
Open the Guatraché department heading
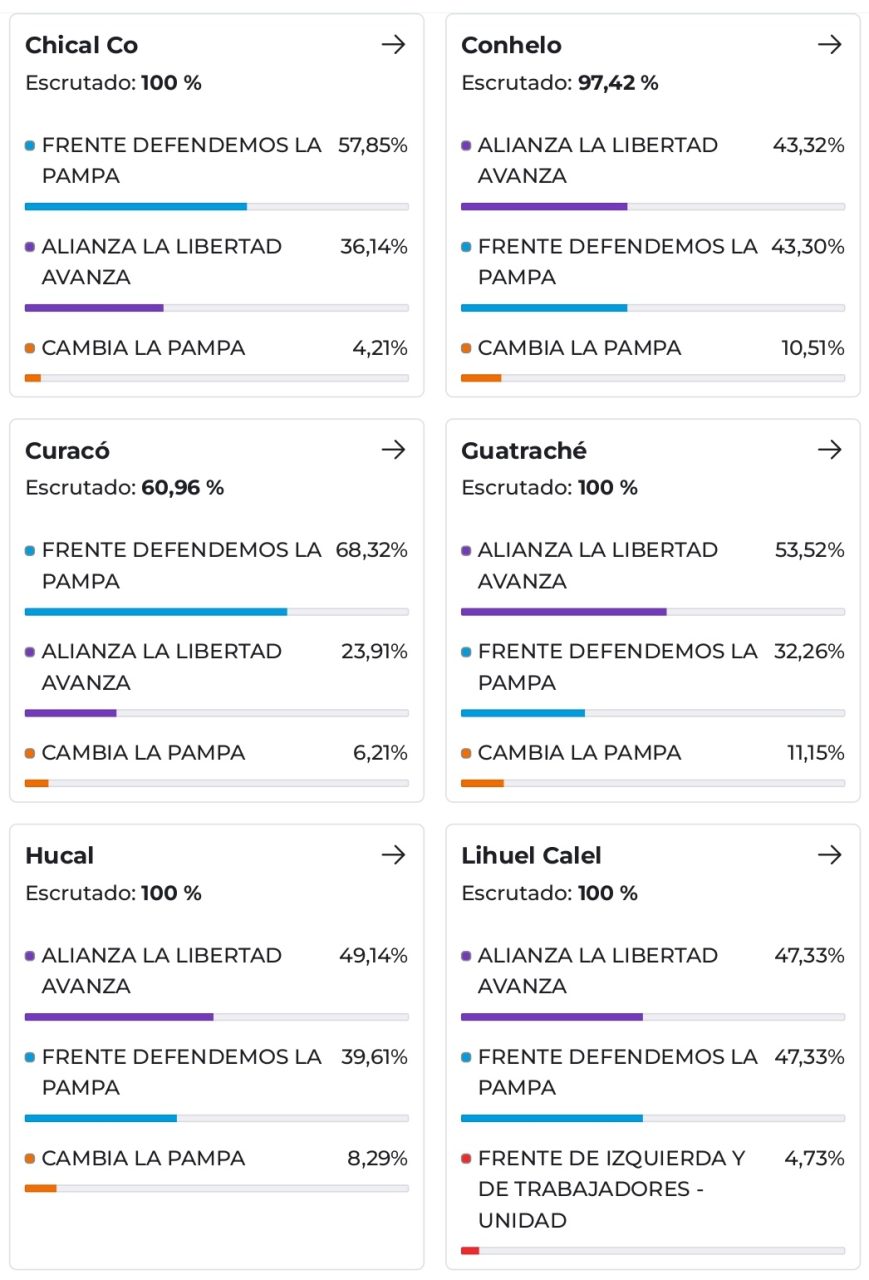click(523, 451)
